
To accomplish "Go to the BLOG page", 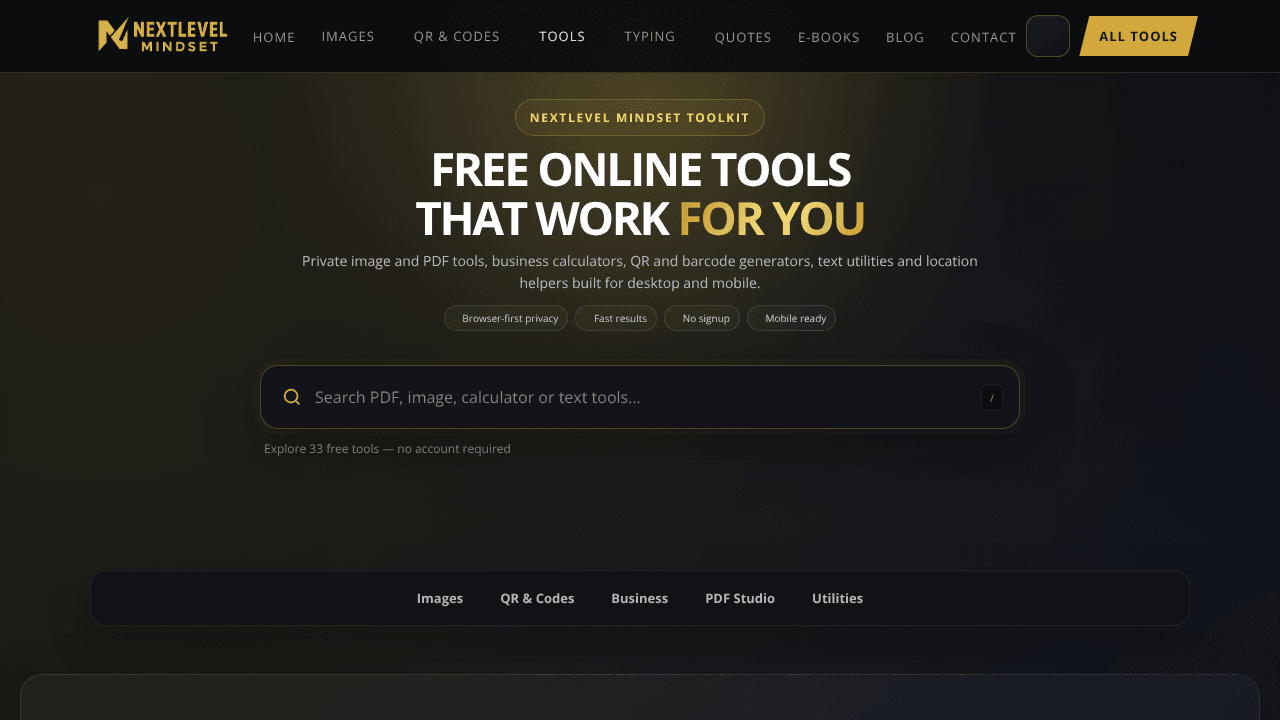I will tap(905, 37).
